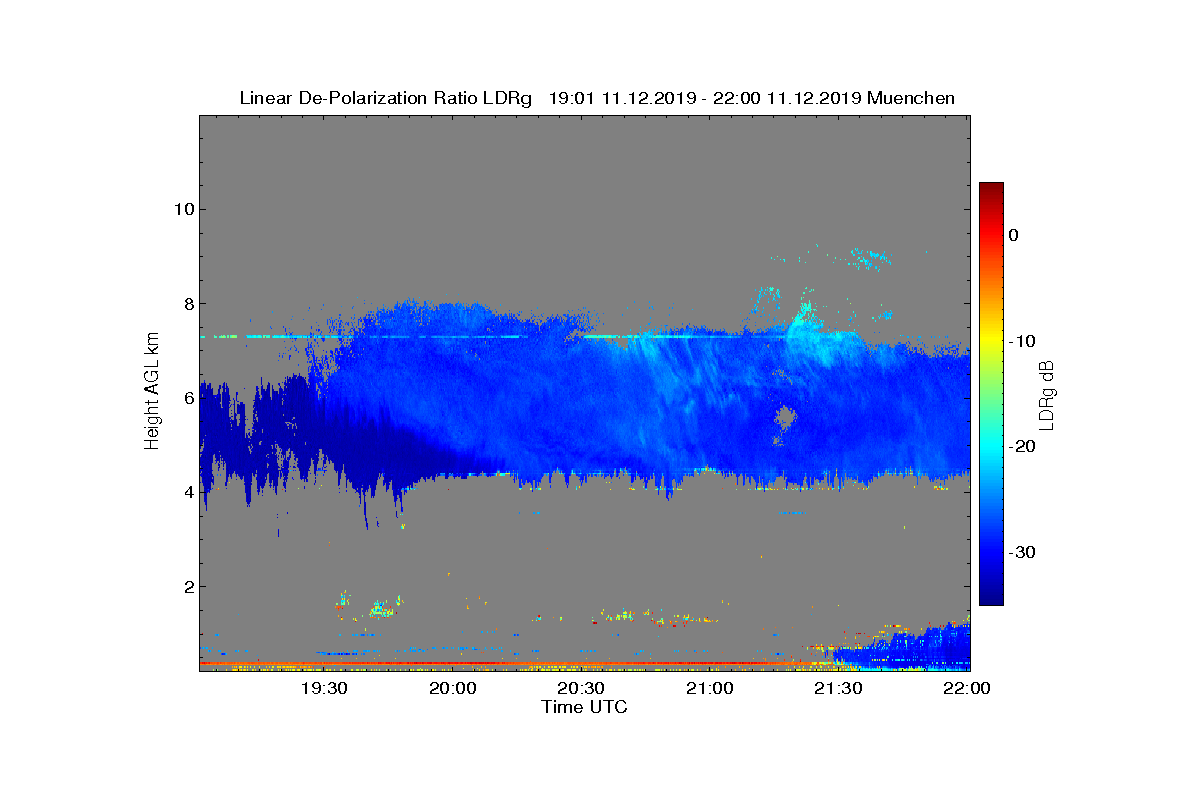The image size is (1200, 800).
Task: Click the height tick label '8'
Action: coord(187,303)
